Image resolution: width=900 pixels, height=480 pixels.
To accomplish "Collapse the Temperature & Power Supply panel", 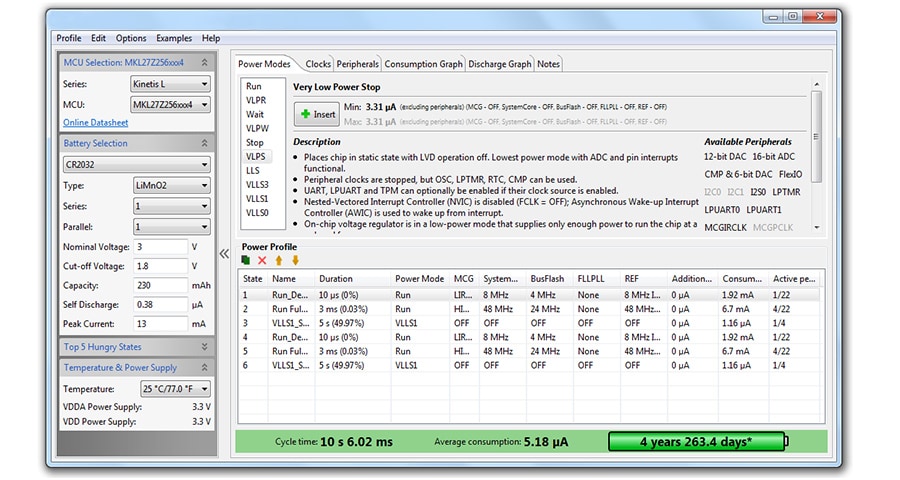I will pos(204,368).
